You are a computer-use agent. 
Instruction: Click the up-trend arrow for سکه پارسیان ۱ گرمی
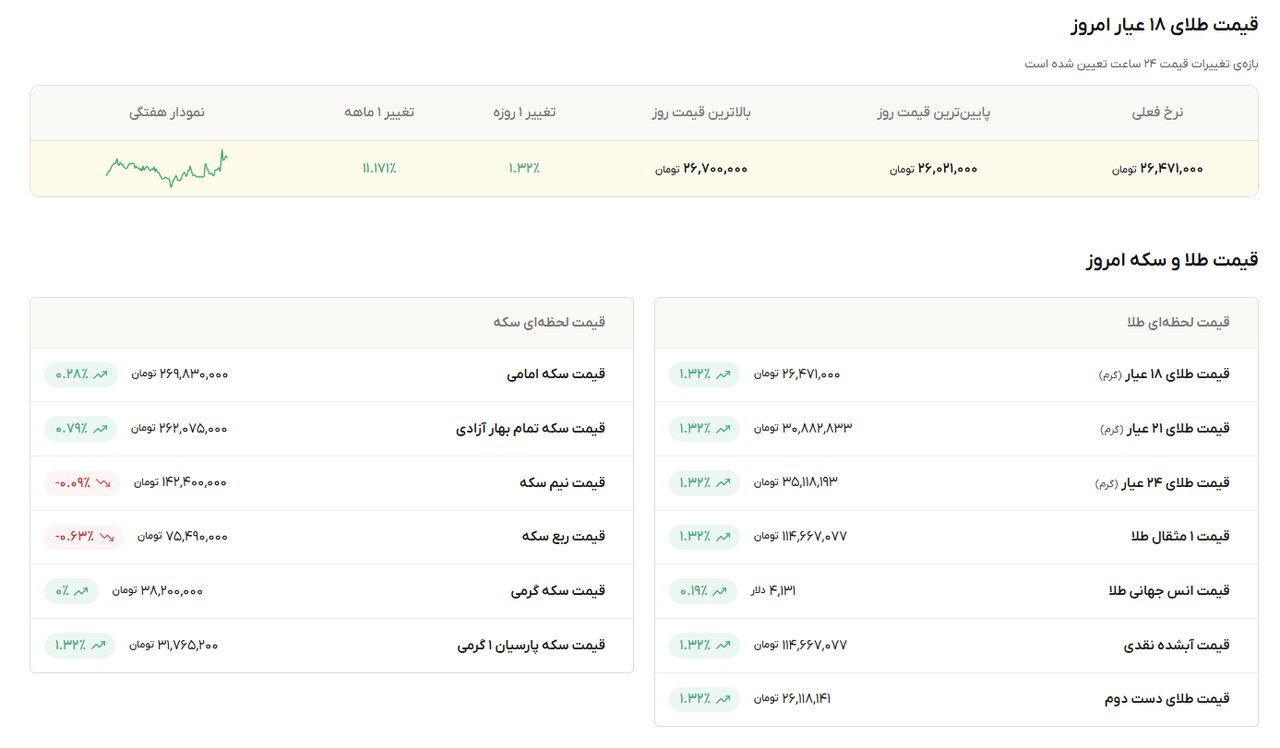pyautogui.click(x=98, y=644)
